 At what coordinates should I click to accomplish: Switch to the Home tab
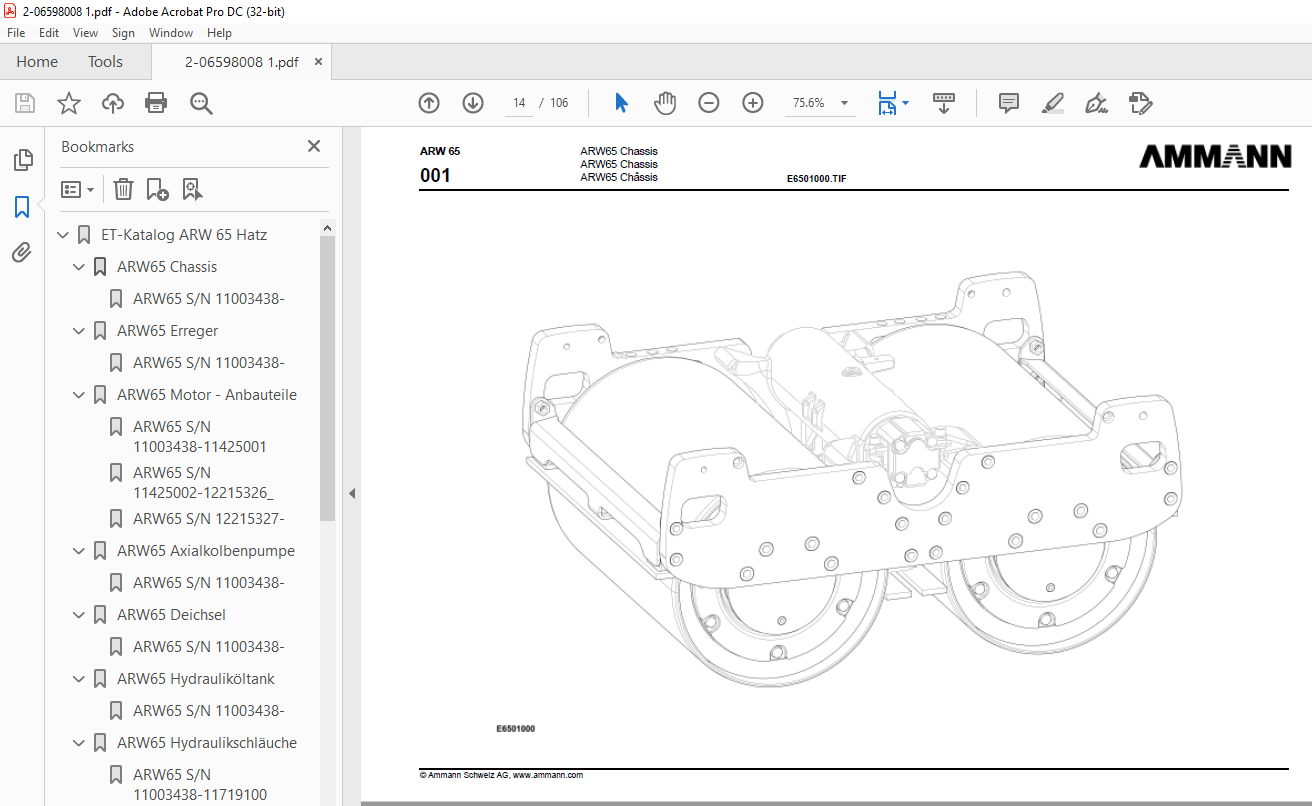[37, 61]
